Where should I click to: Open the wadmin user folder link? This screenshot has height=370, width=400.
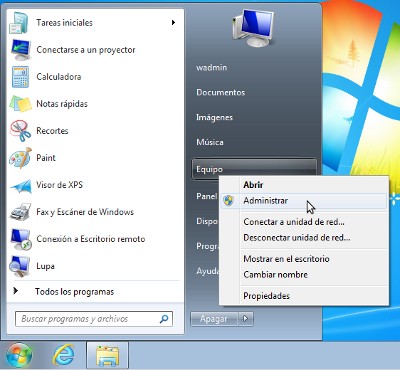[x=212, y=67]
